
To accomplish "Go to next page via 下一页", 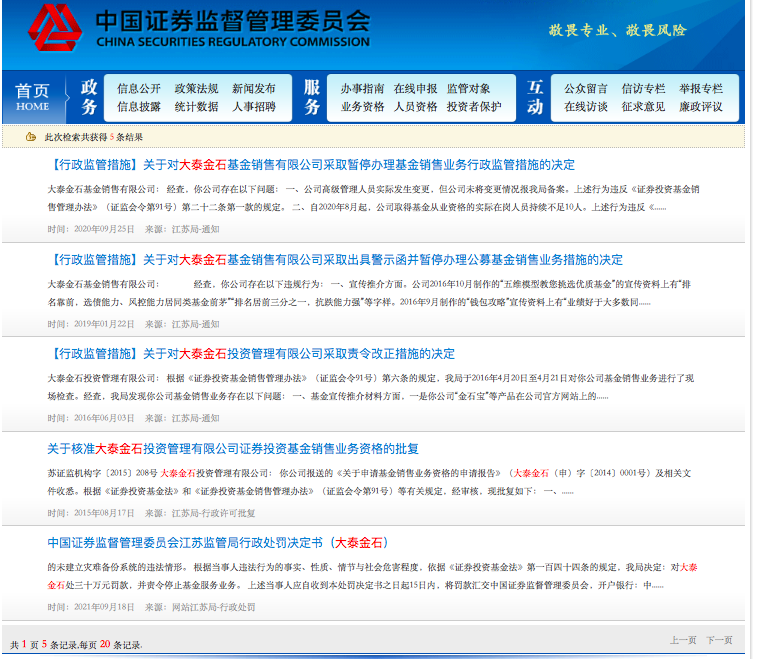I will point(719,640).
